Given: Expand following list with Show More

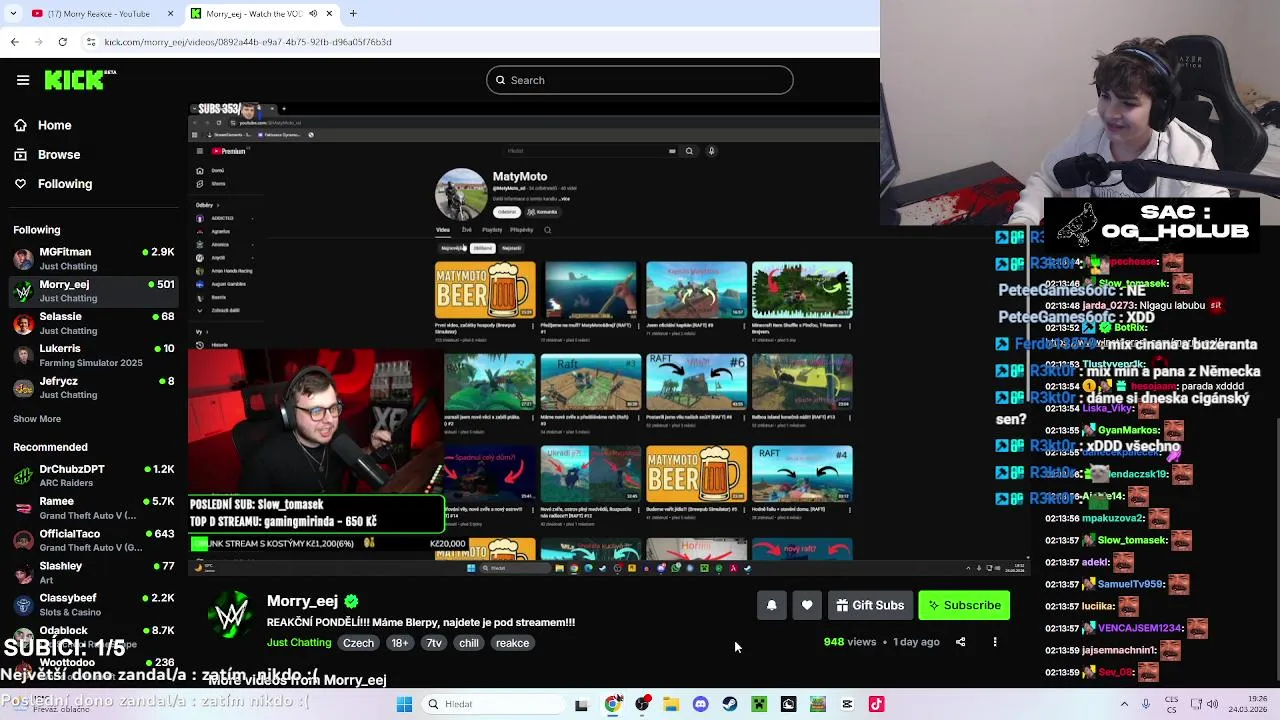Looking at the screenshot, I should [37, 419].
